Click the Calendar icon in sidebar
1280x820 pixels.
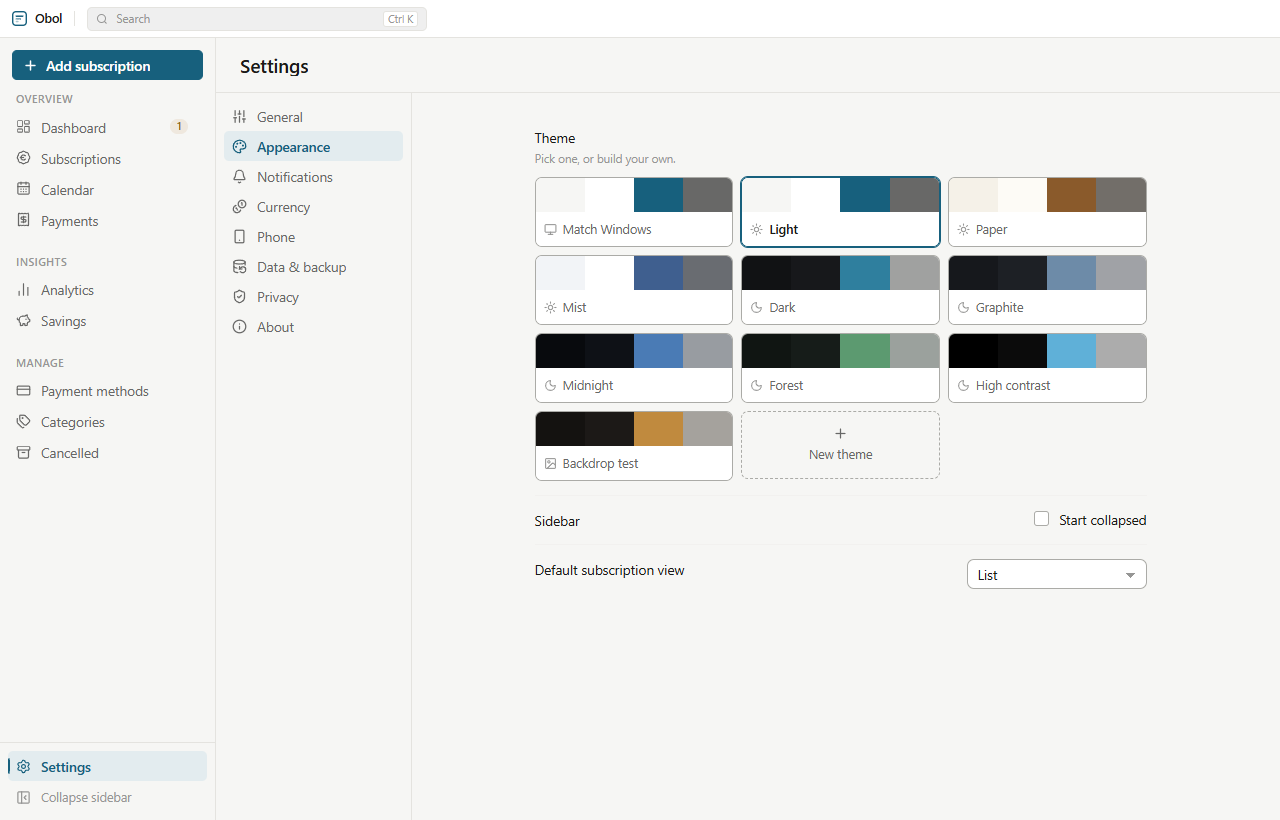pos(24,189)
